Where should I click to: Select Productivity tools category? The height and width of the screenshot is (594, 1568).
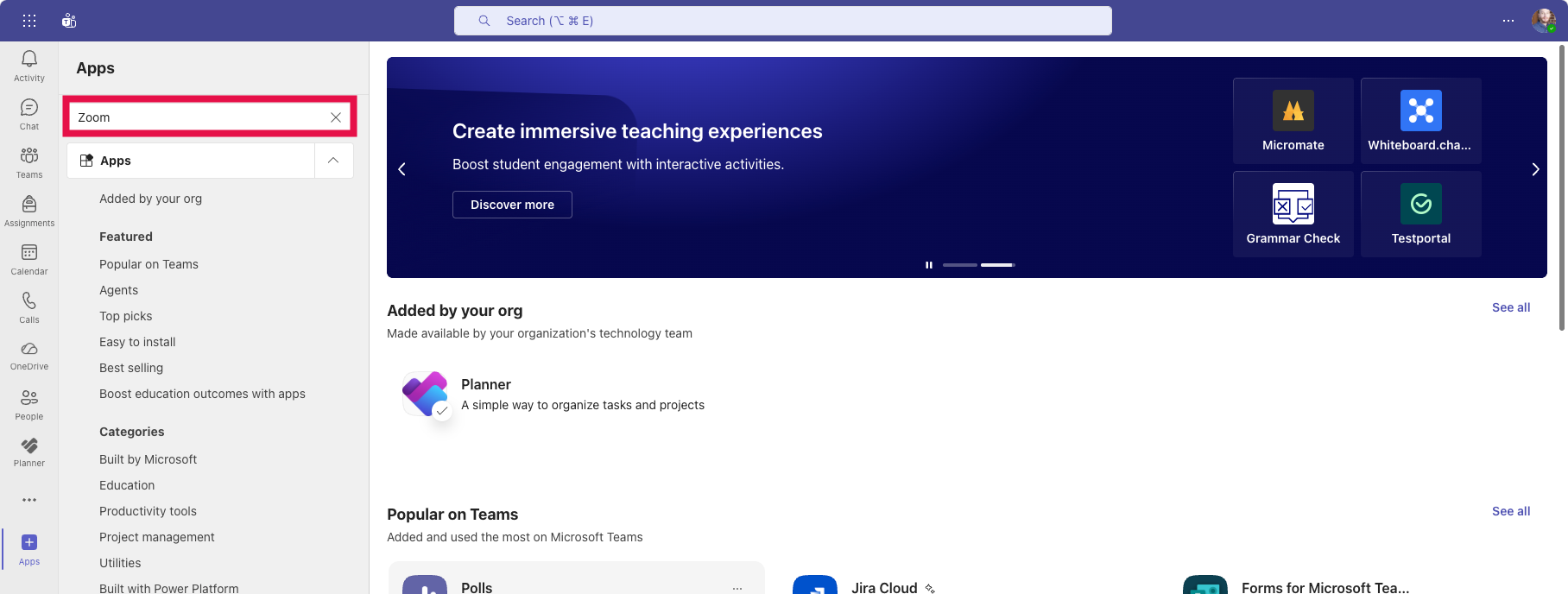148,511
